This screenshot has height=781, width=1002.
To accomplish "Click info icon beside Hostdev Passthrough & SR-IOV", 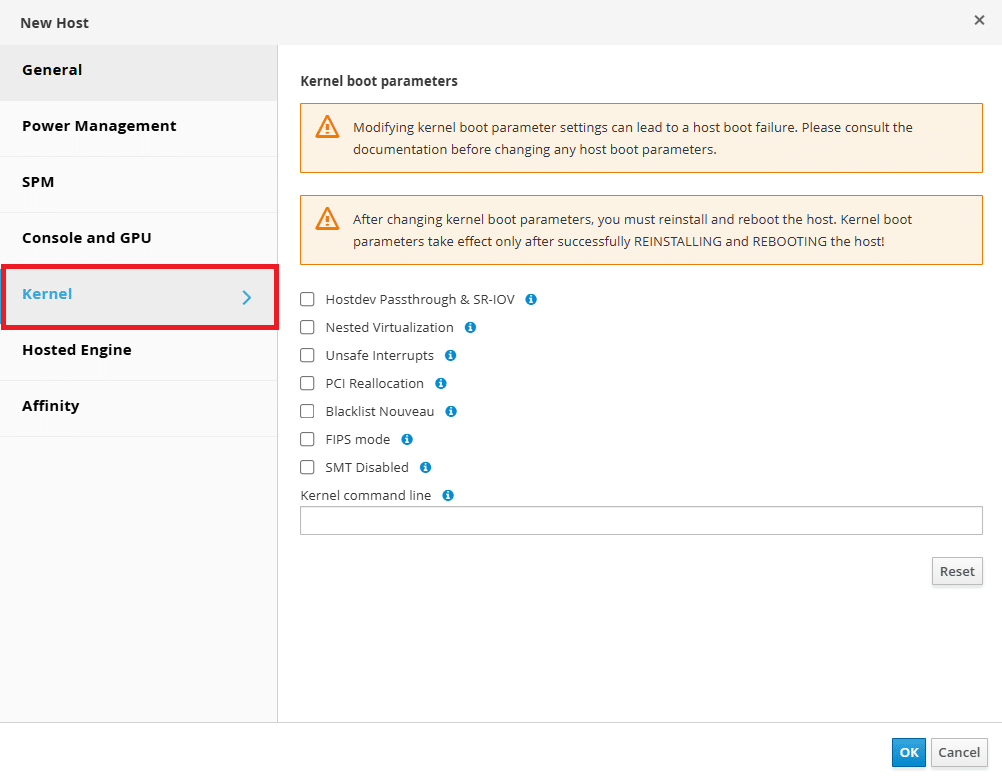I will (x=530, y=299).
